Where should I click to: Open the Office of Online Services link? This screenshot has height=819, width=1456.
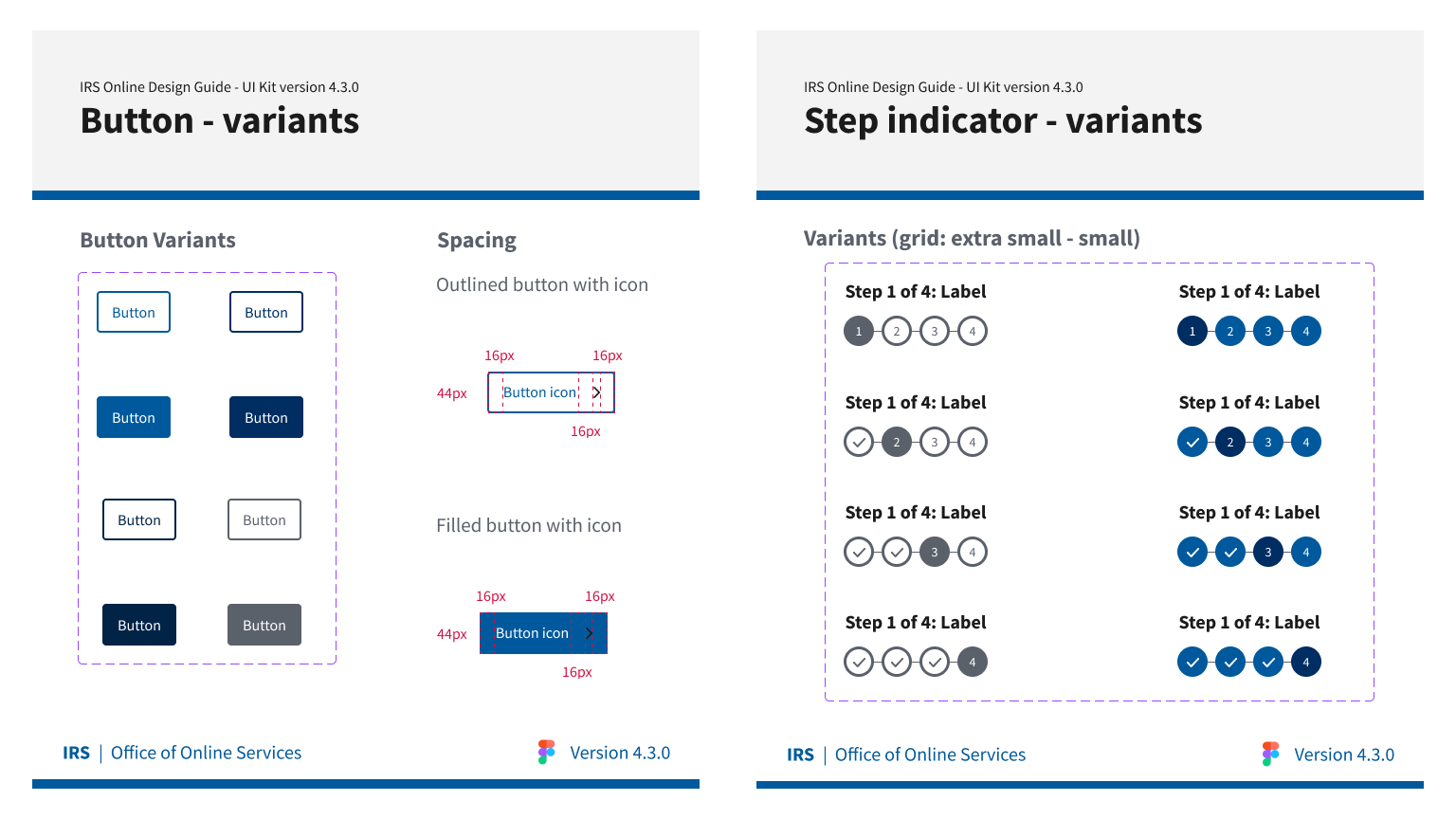[206, 752]
